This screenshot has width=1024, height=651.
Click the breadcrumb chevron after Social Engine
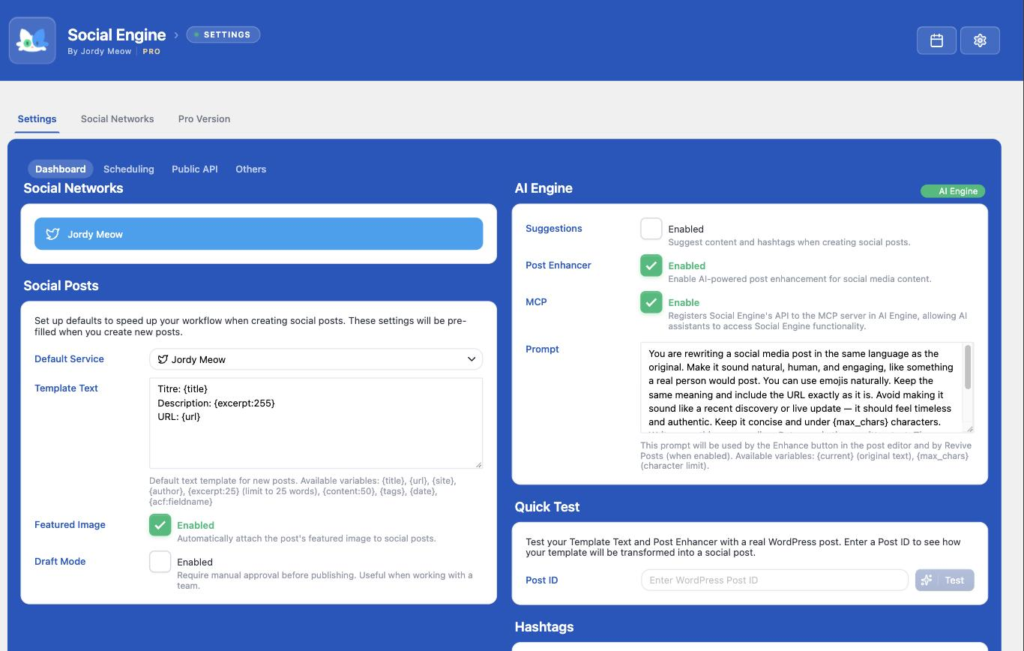pyautogui.click(x=176, y=35)
